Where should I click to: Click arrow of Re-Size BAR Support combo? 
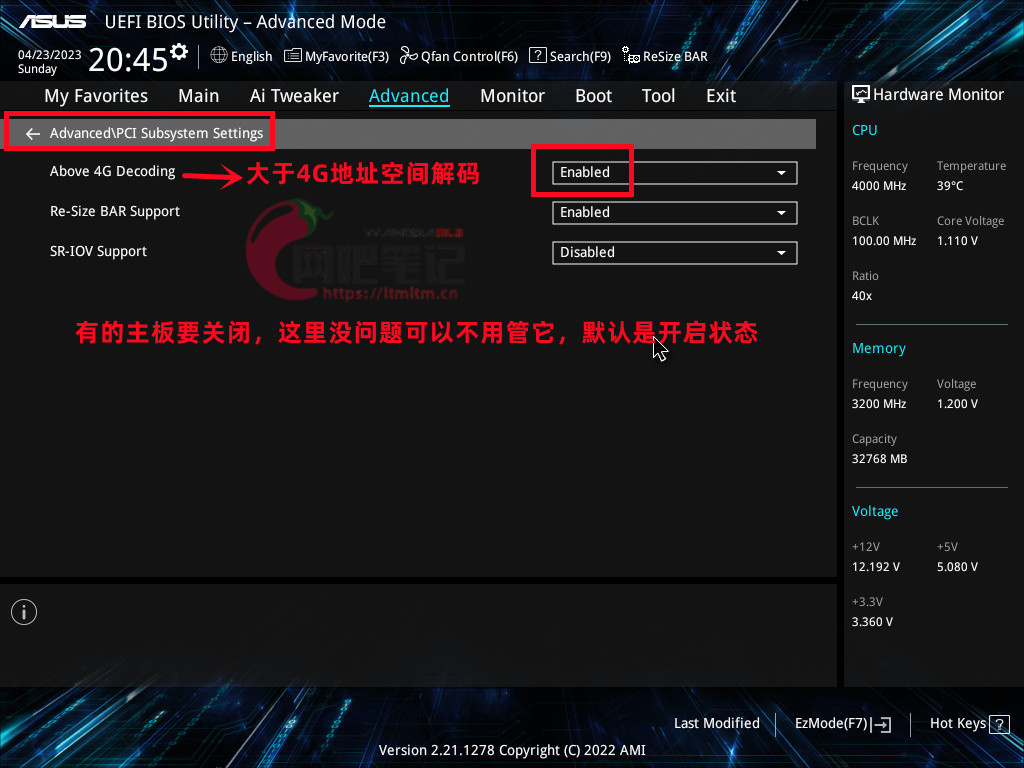781,213
